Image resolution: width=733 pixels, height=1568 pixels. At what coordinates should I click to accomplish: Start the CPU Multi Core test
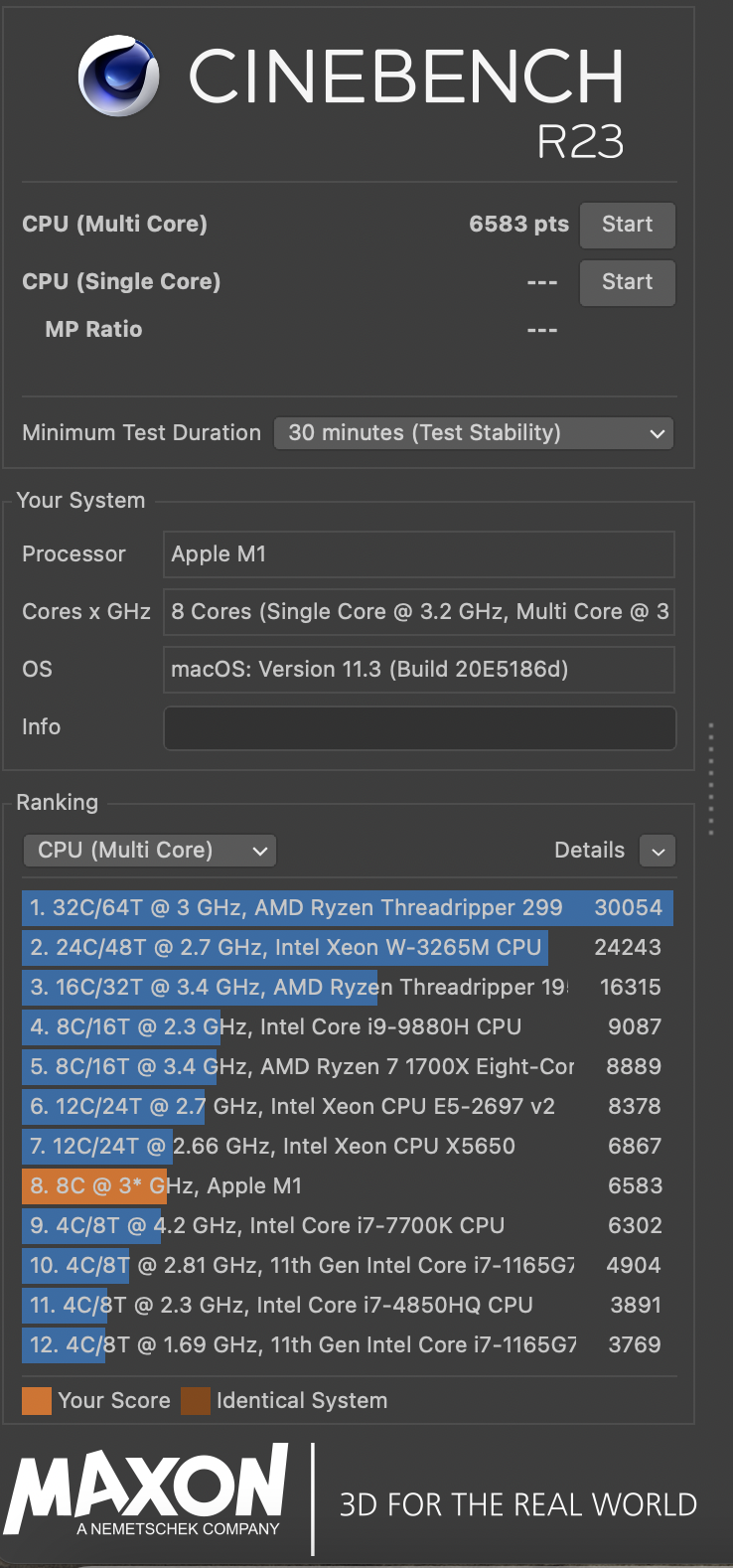[627, 225]
